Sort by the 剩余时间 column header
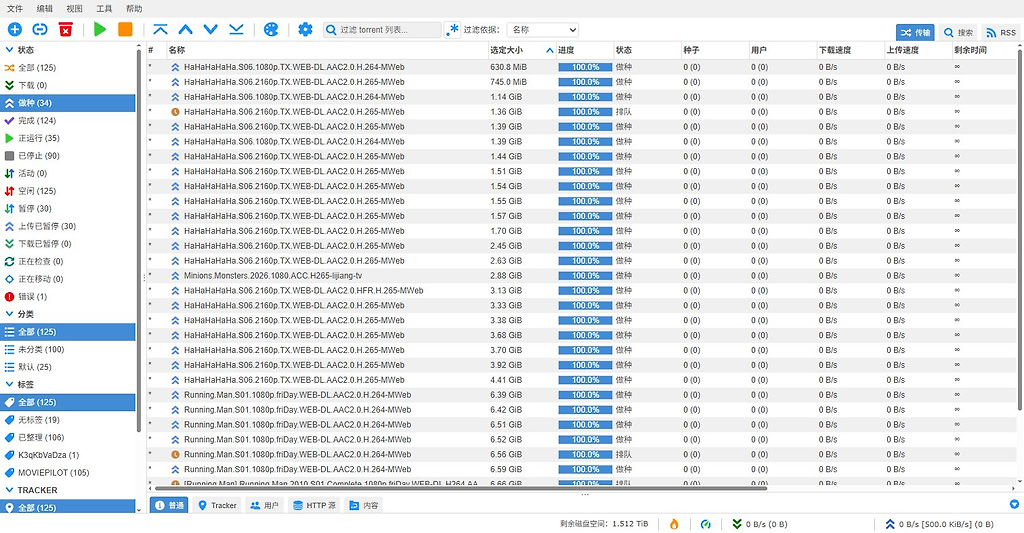 tap(983, 50)
